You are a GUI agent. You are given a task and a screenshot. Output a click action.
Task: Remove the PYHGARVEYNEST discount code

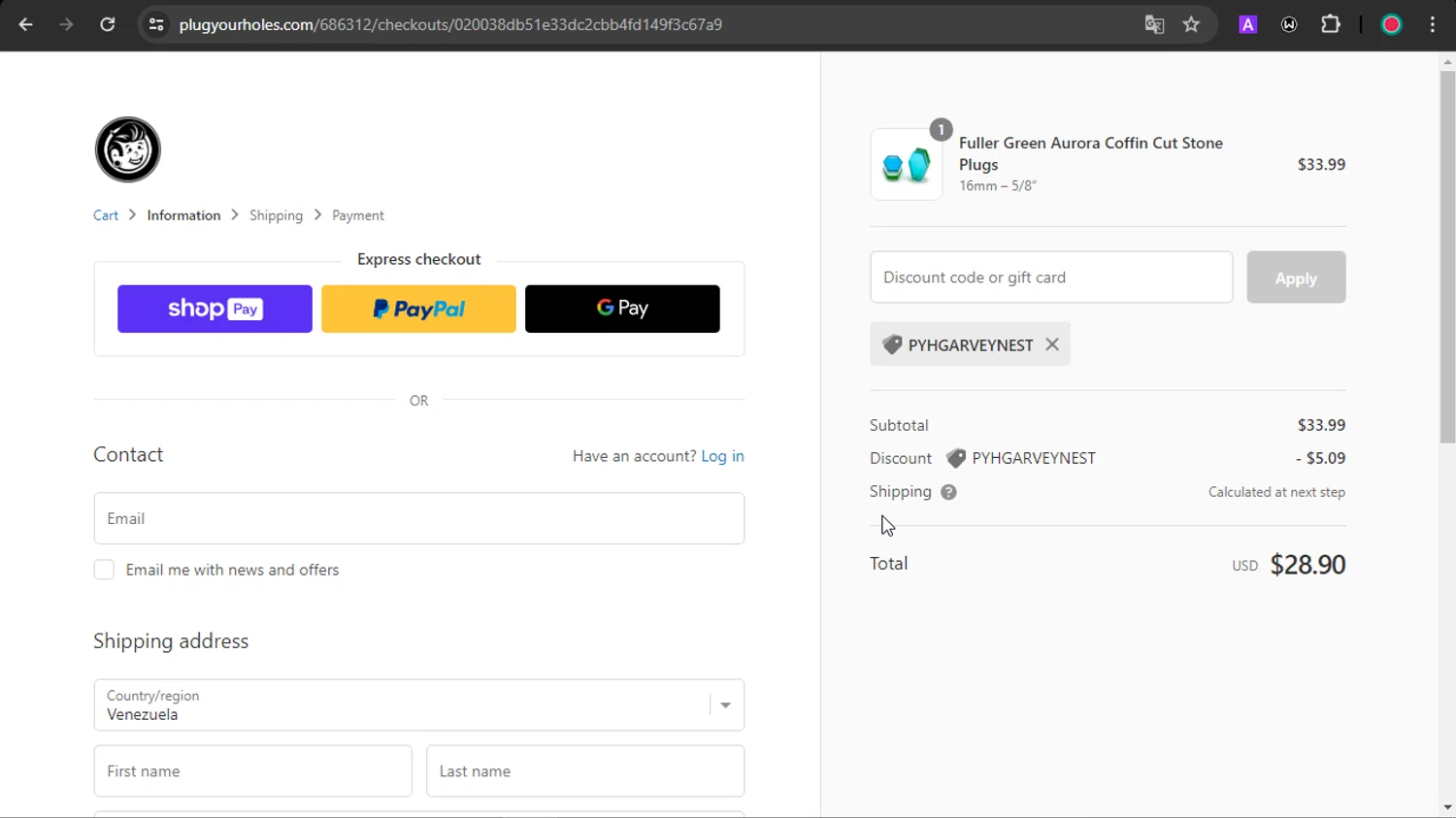(1052, 344)
